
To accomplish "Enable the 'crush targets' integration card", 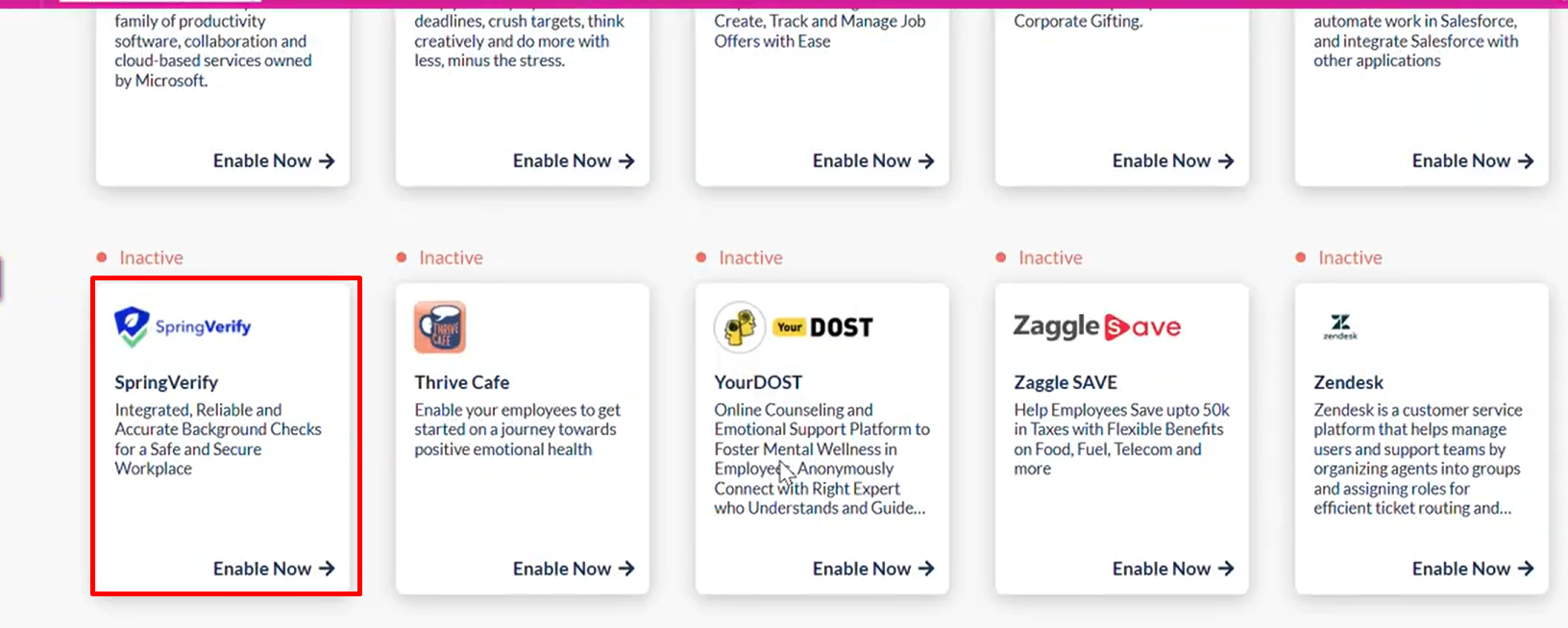I will pos(573,161).
